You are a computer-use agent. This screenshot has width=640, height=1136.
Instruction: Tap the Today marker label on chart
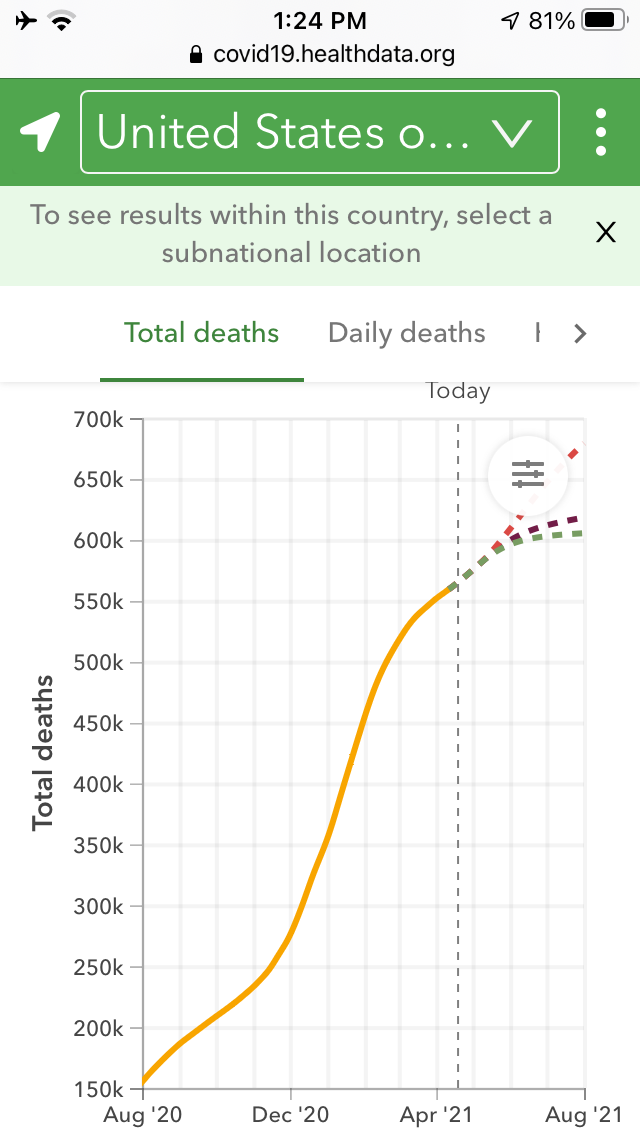[458, 391]
